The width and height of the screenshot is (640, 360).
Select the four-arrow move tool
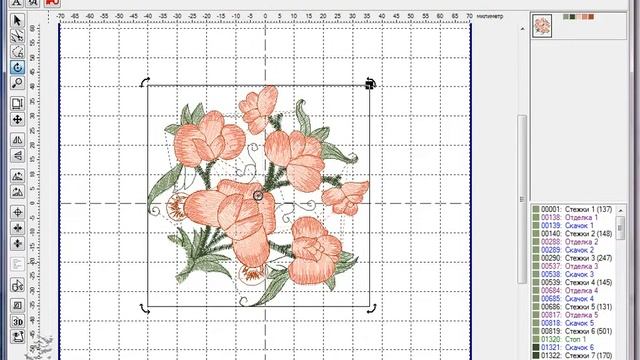tap(17, 120)
